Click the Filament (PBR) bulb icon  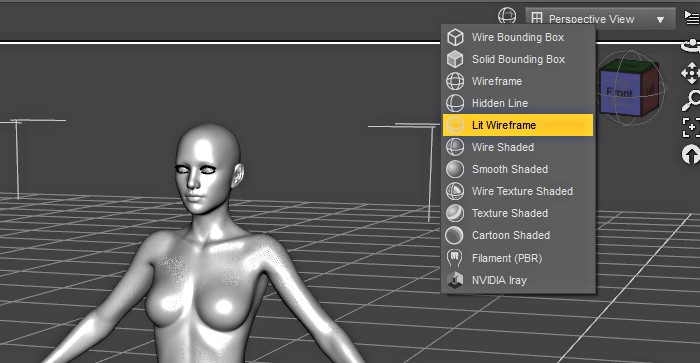pos(454,258)
